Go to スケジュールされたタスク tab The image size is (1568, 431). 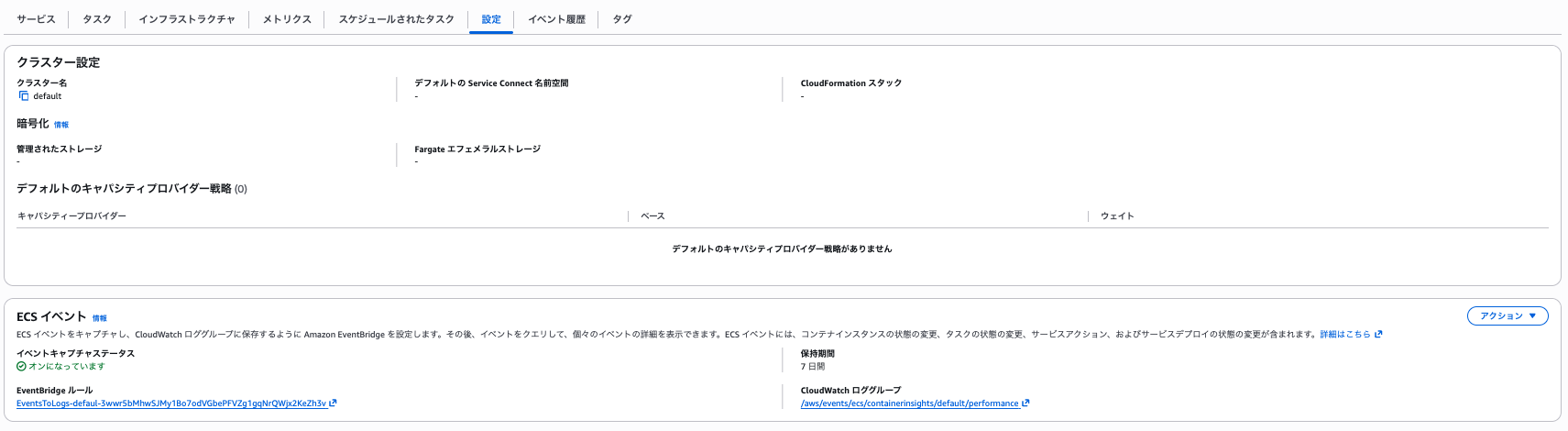click(x=396, y=19)
